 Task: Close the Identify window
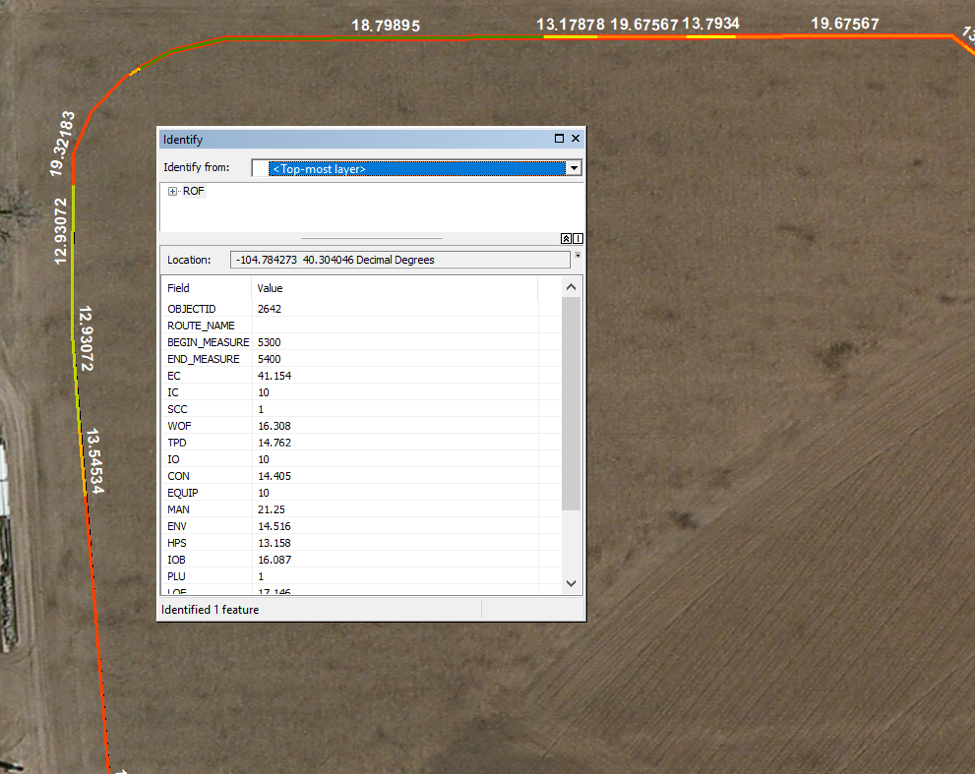pyautogui.click(x=575, y=139)
